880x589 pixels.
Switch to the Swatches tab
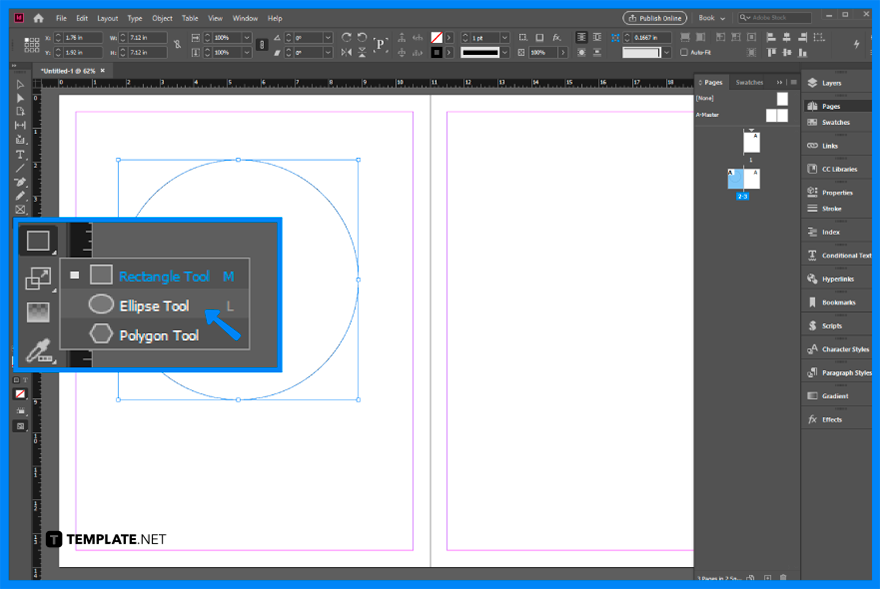tap(748, 82)
